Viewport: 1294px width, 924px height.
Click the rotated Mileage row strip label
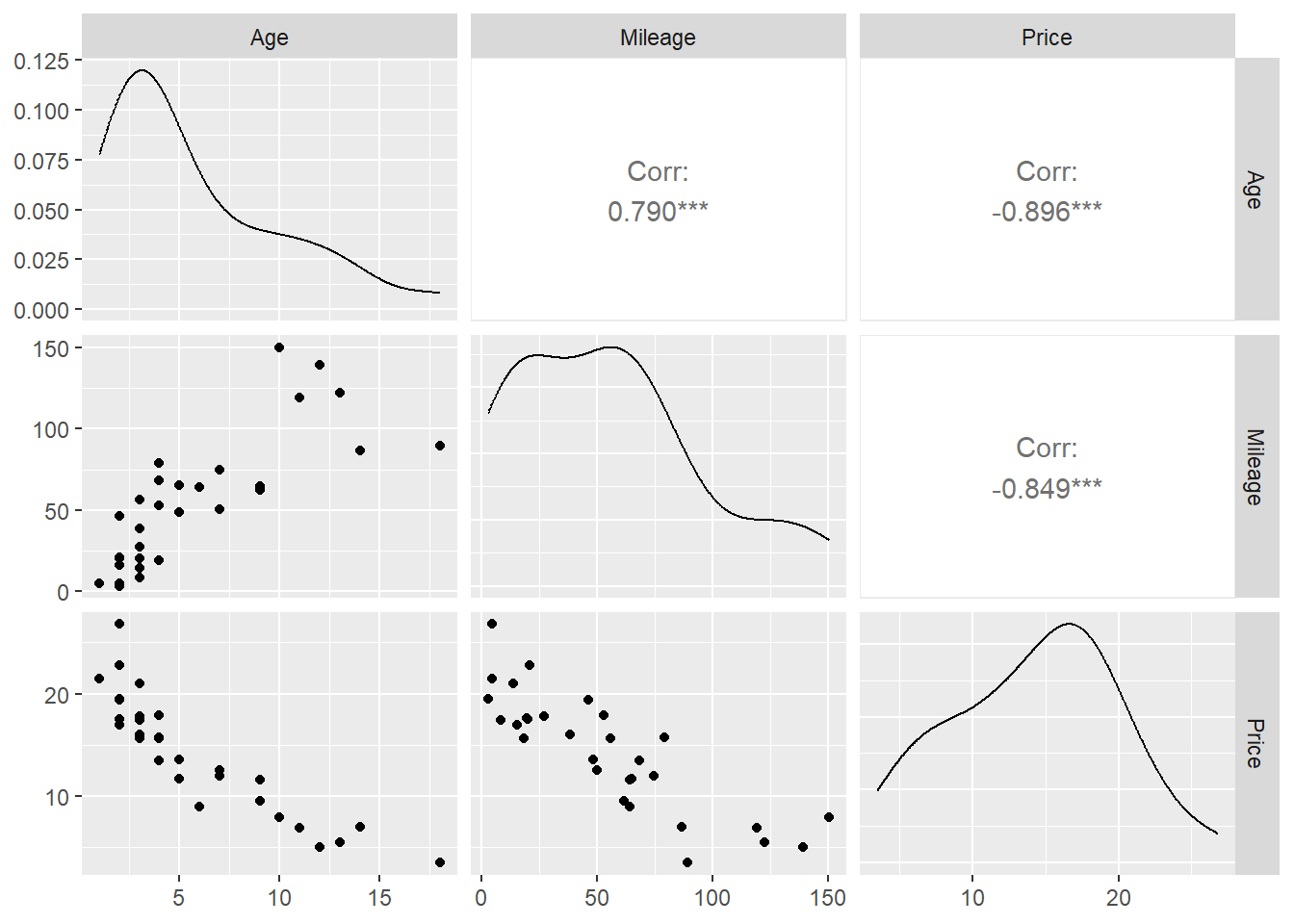pos(1254,467)
